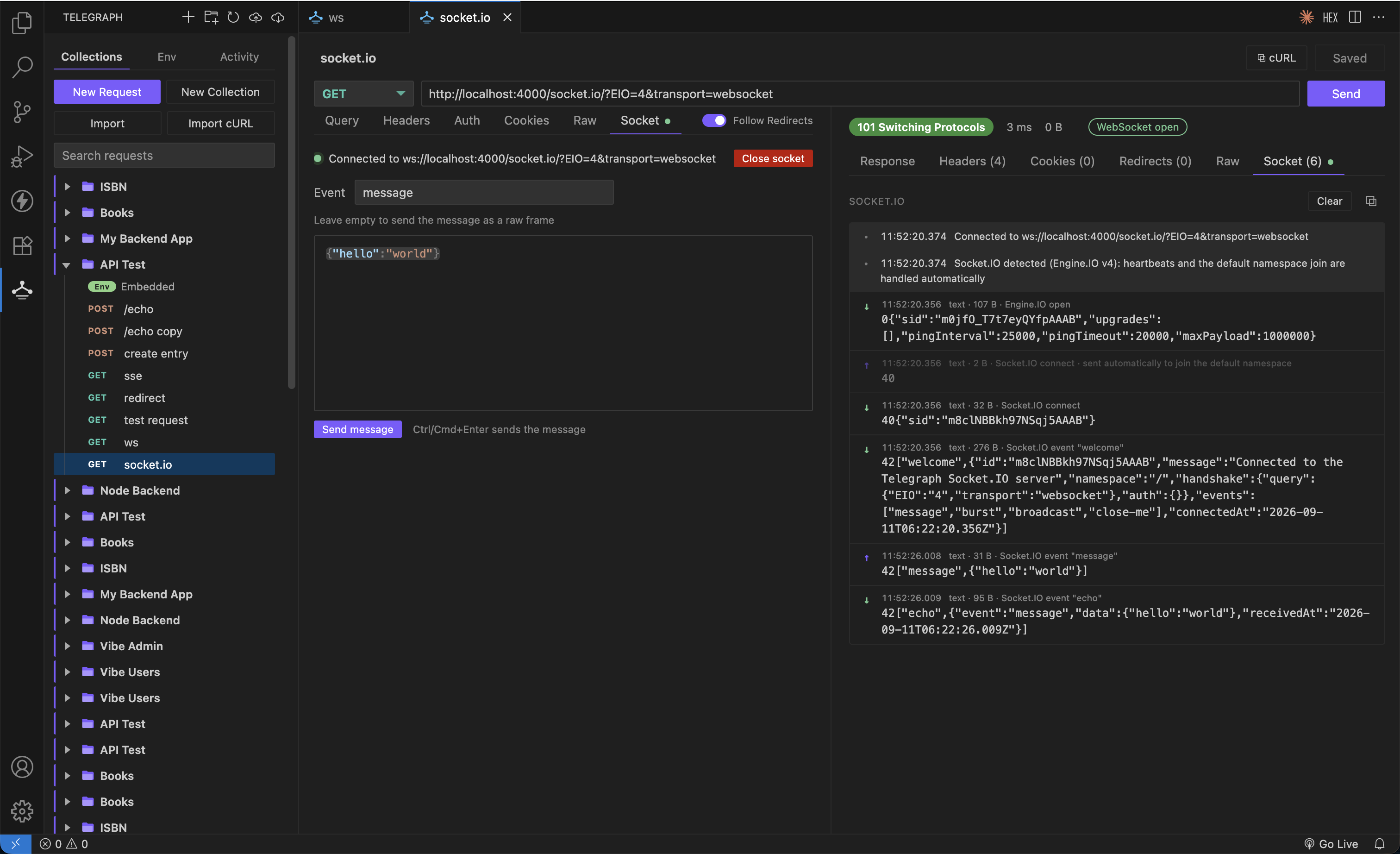Screen dimensions: 1400x854
Task: Click the split editor layout icon
Action: pyautogui.click(x=1355, y=17)
